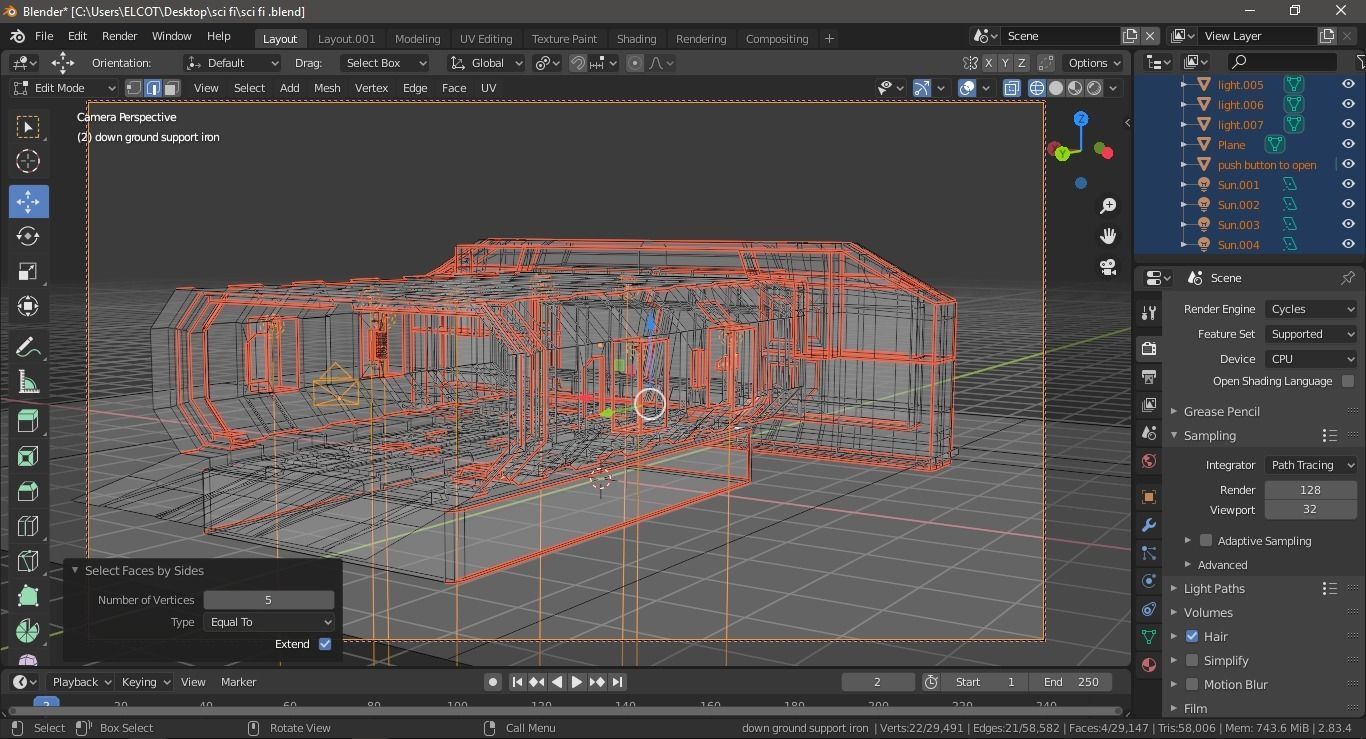Open the Integrator Path Tracing dropdown
This screenshot has width=1366, height=739.
(1311, 465)
